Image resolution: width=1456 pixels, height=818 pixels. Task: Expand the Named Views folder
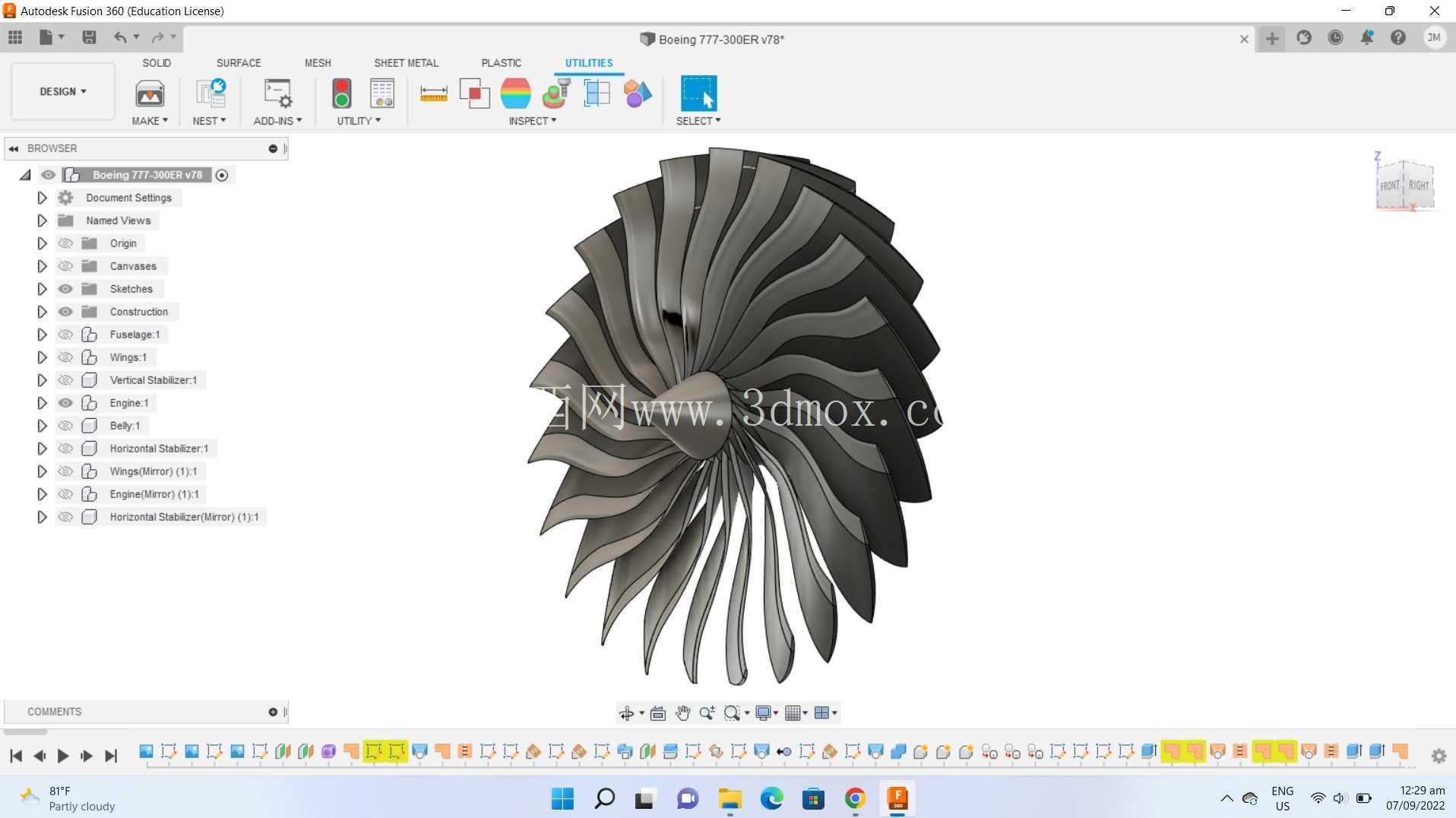click(42, 220)
